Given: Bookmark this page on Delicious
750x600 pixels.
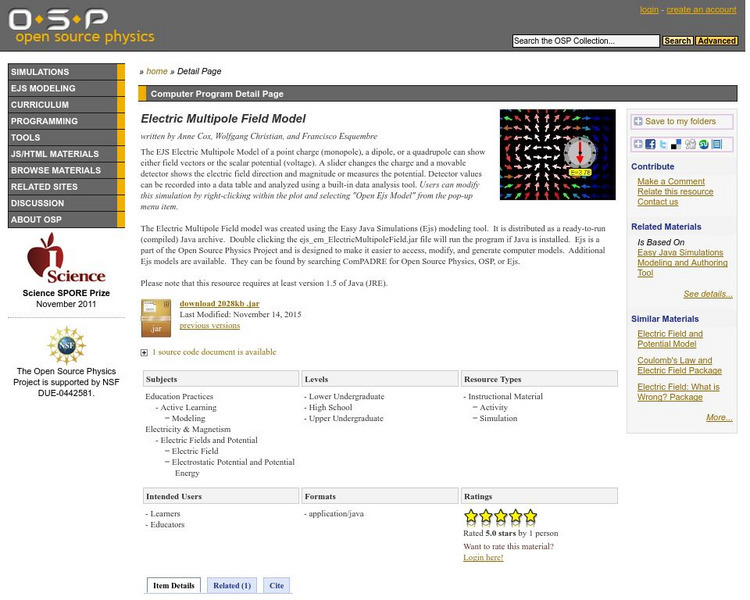Looking at the screenshot, I should point(676,144).
